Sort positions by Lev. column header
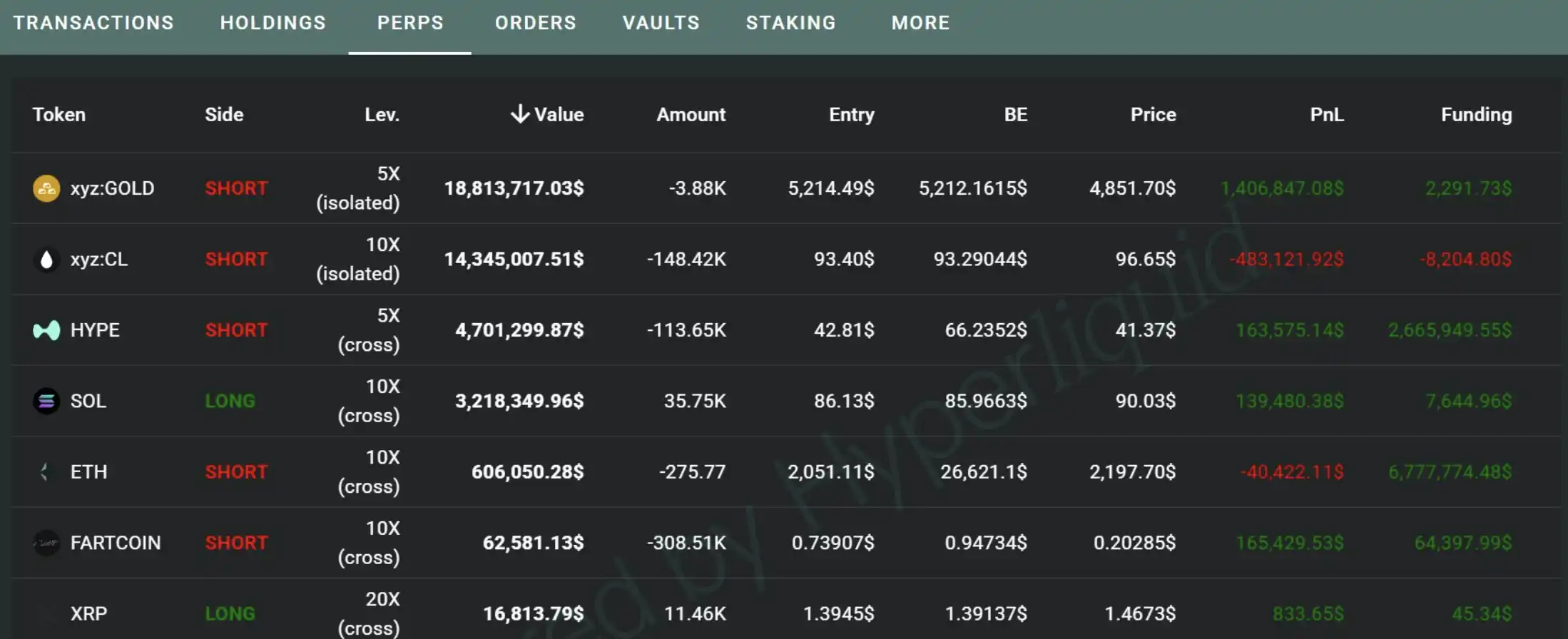1568x639 pixels. (382, 114)
